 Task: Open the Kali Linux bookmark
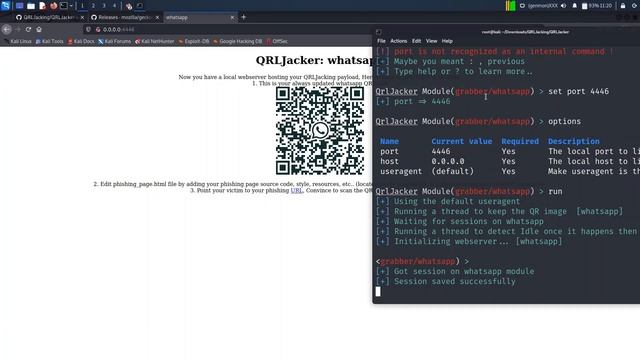tap(18, 41)
